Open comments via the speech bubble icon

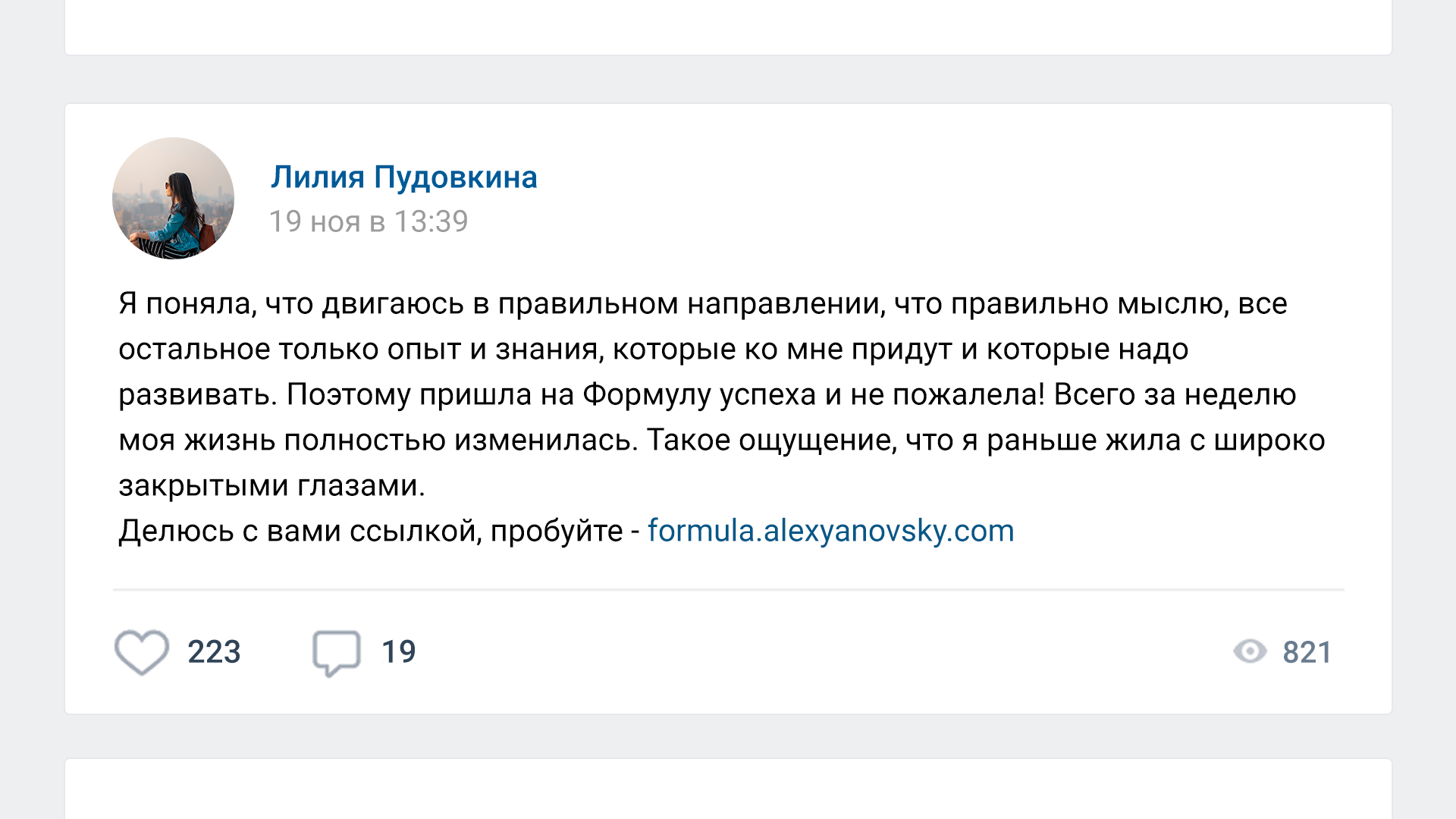coord(336,651)
